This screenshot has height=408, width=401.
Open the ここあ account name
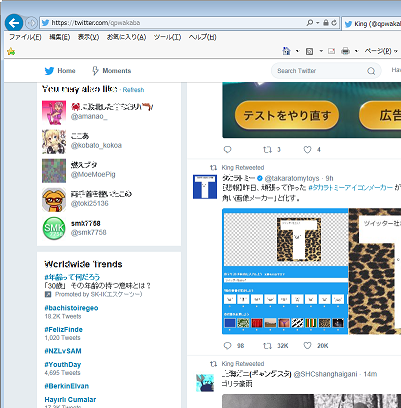(x=80, y=136)
